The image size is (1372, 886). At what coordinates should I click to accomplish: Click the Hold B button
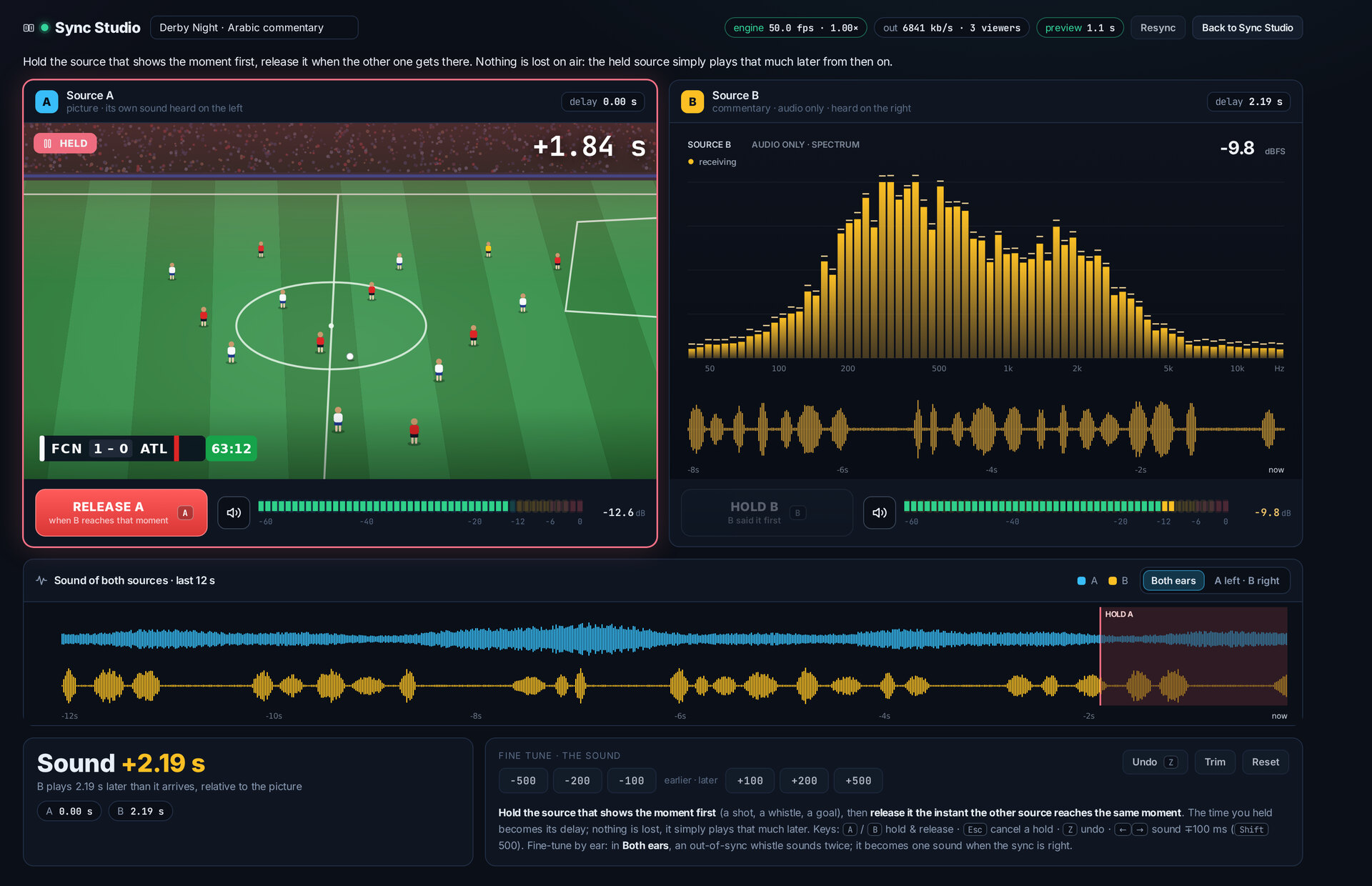pyautogui.click(x=767, y=512)
